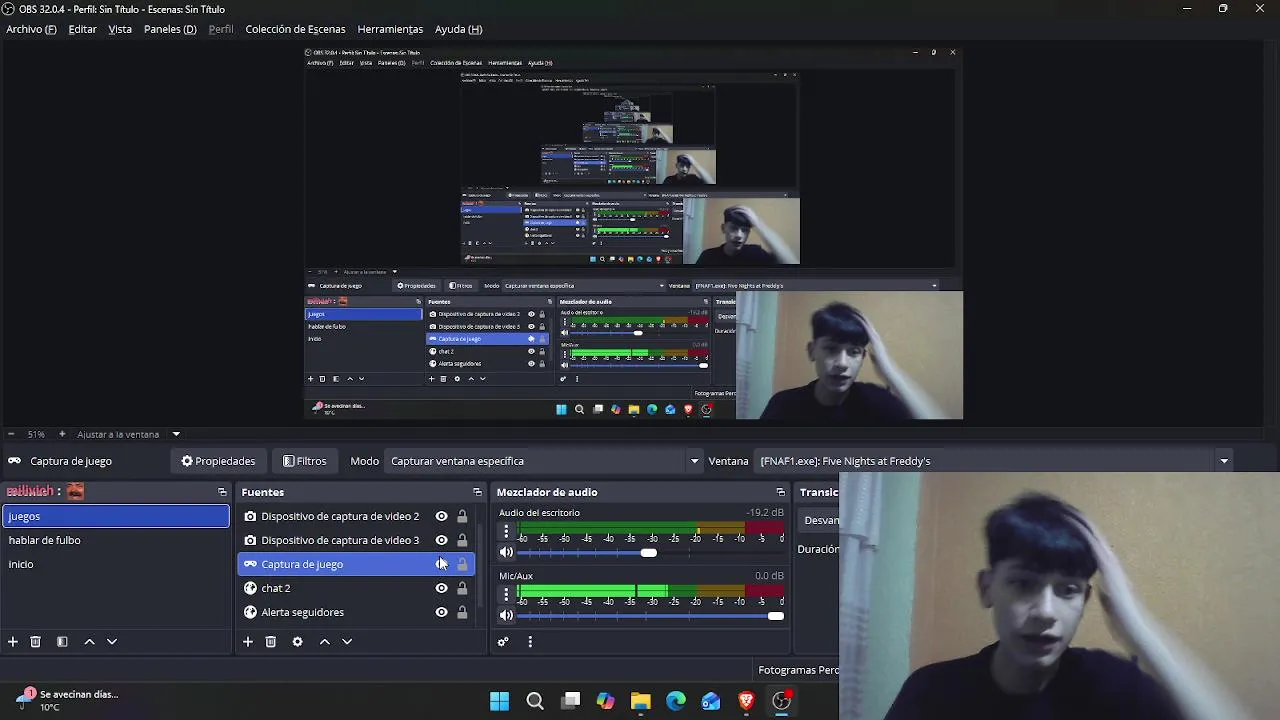Open Brave browser from taskbar
The image size is (1280, 720).
click(746, 701)
